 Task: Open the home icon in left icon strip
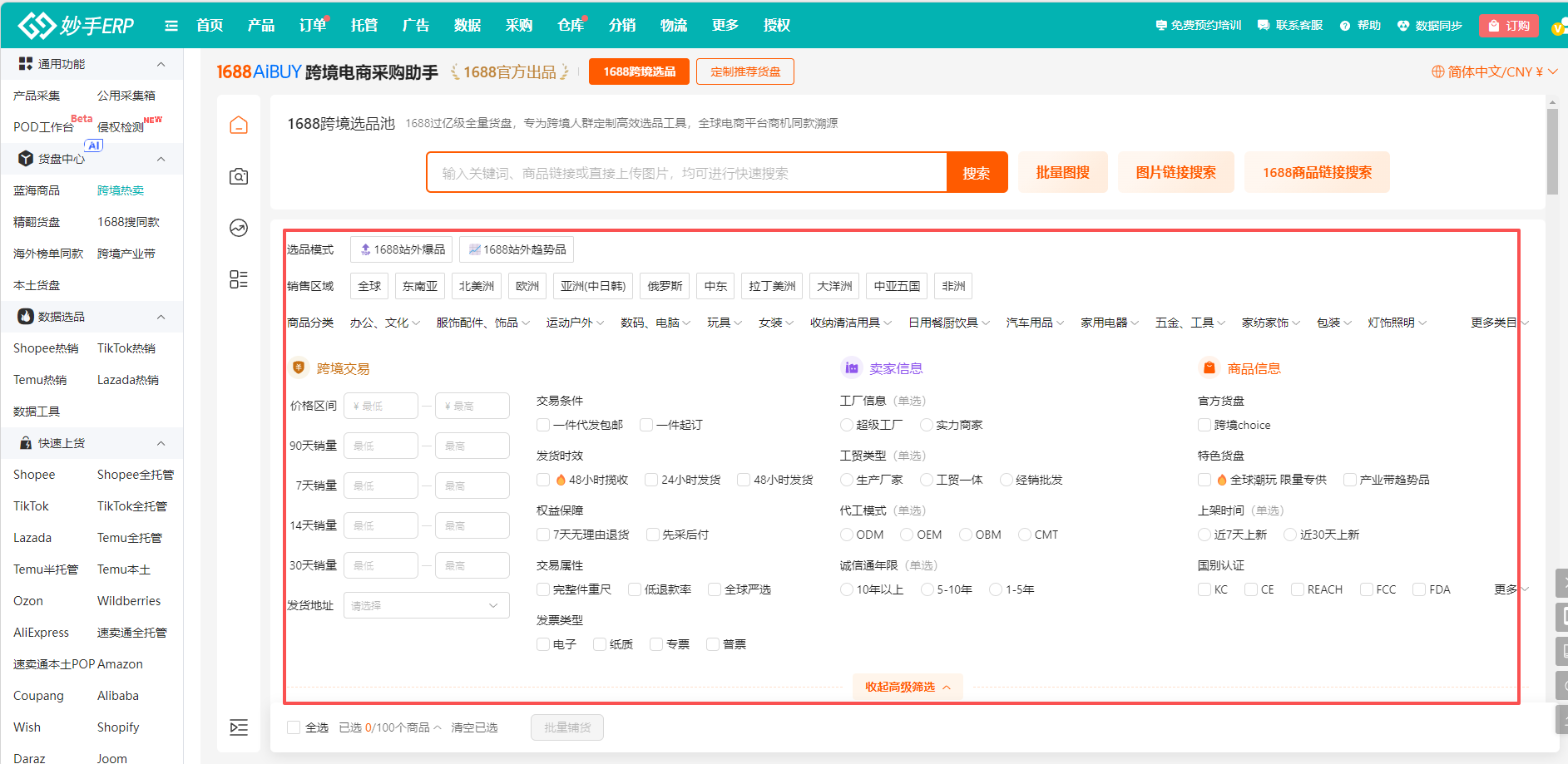[239, 125]
